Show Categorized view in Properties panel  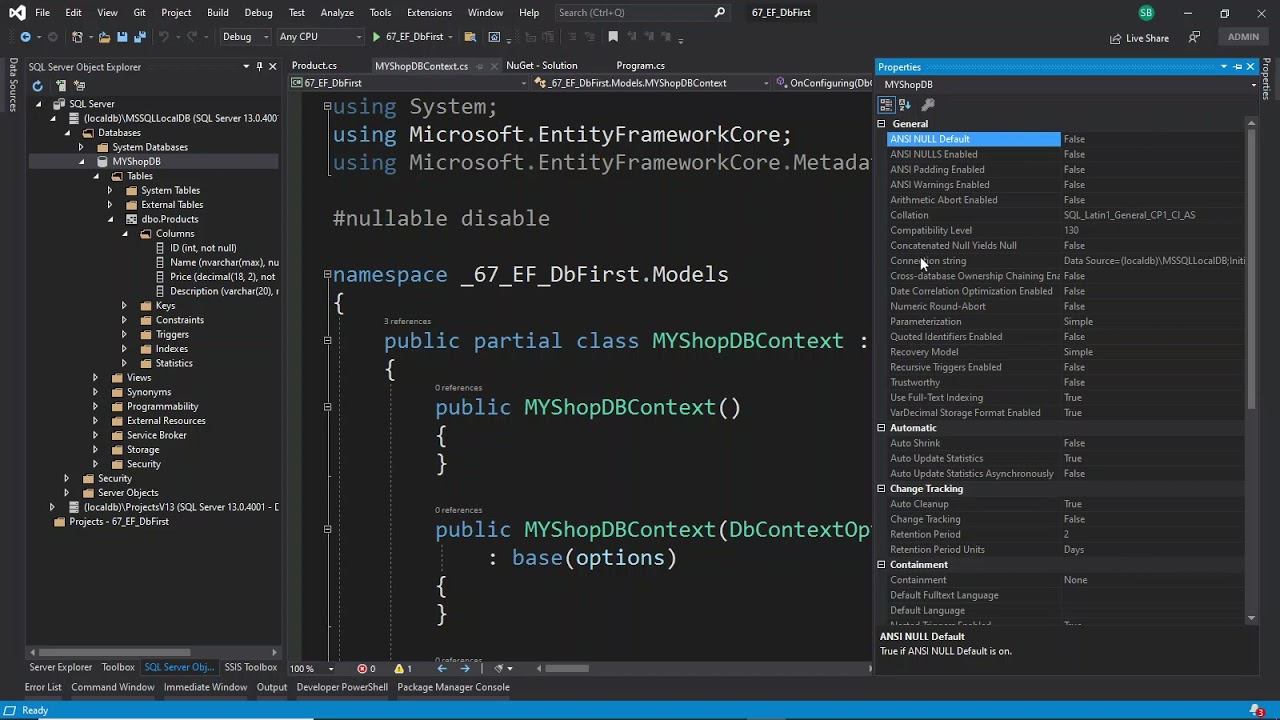(886, 105)
